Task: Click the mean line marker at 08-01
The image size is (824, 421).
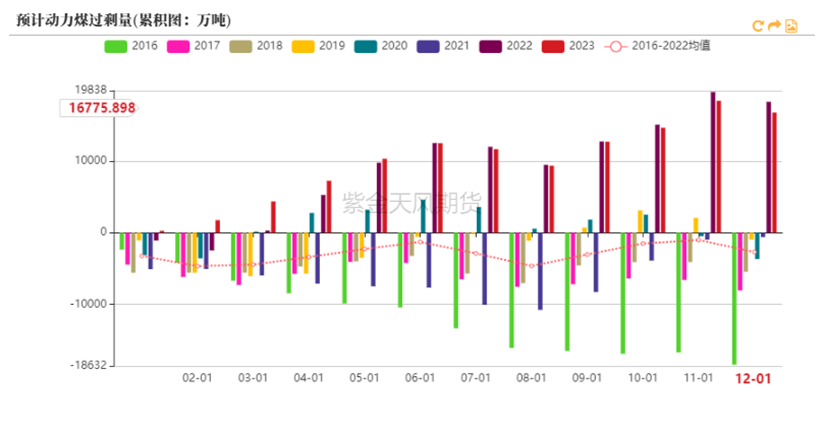Action: click(x=531, y=266)
